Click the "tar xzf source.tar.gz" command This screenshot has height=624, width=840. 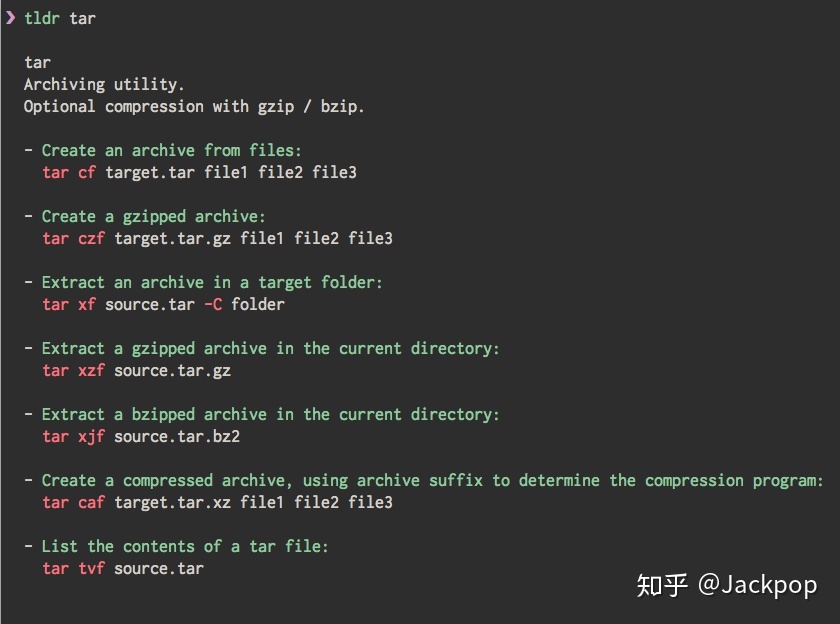pos(136,370)
